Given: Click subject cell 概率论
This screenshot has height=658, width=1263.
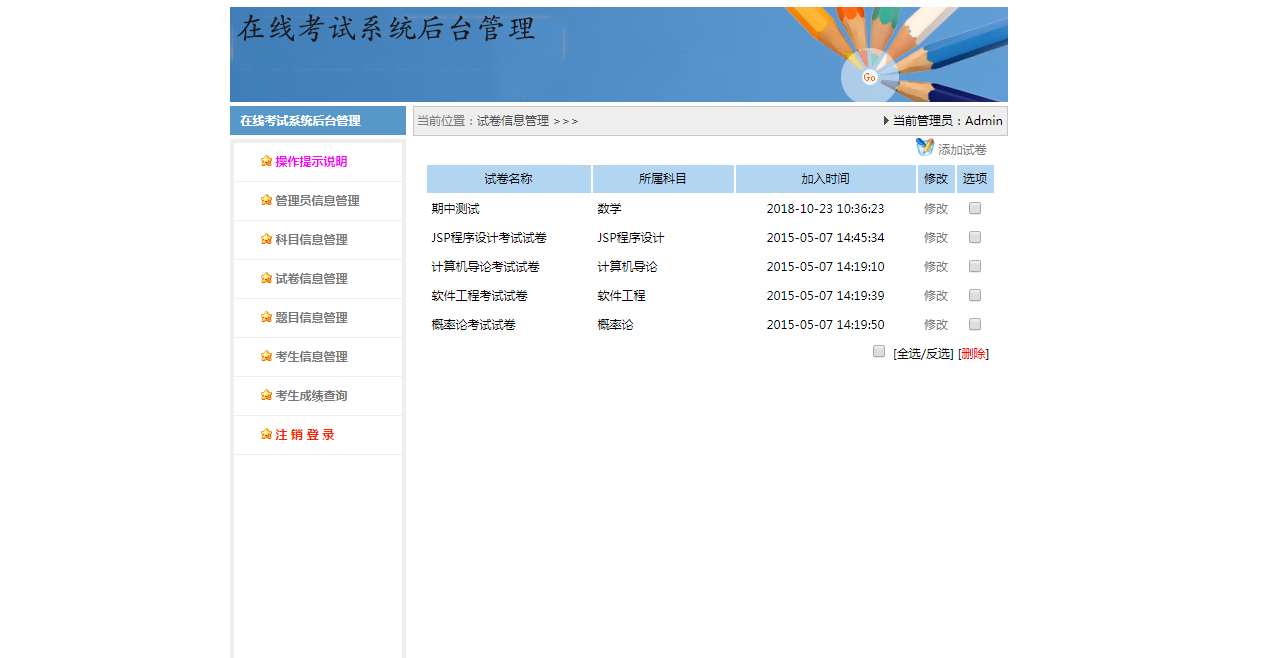Looking at the screenshot, I should point(615,325).
